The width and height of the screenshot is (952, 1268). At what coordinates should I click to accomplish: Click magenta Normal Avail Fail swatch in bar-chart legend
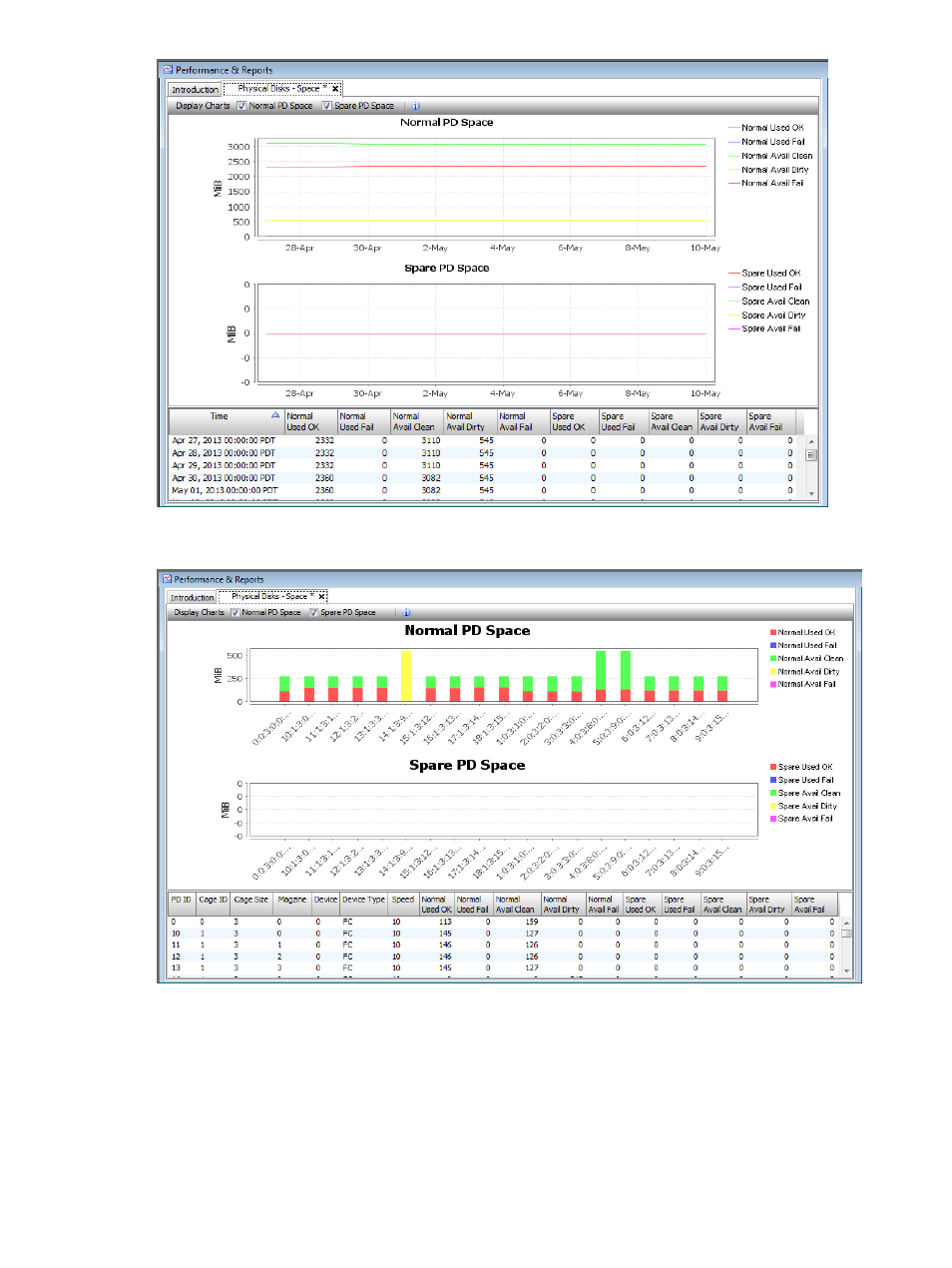click(x=773, y=685)
